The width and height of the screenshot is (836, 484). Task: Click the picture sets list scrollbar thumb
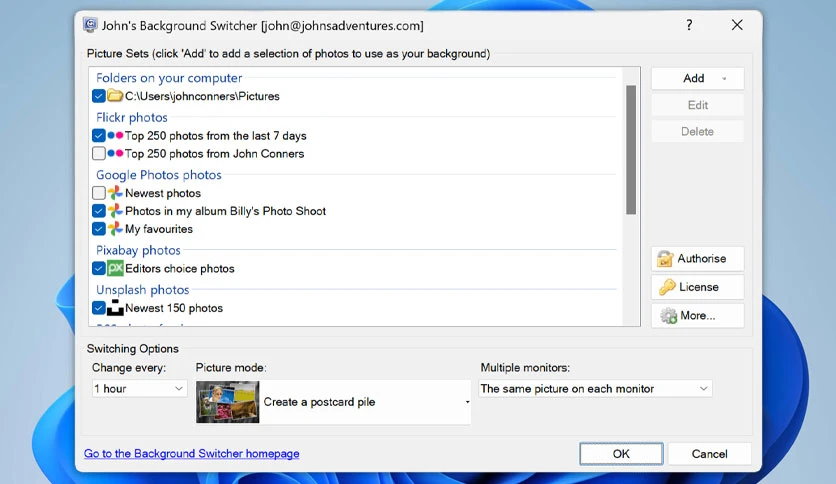631,150
